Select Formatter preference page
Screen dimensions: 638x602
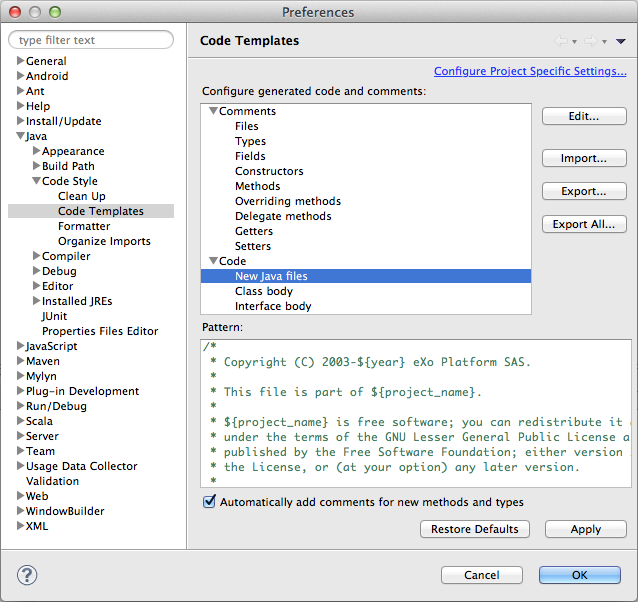click(84, 226)
